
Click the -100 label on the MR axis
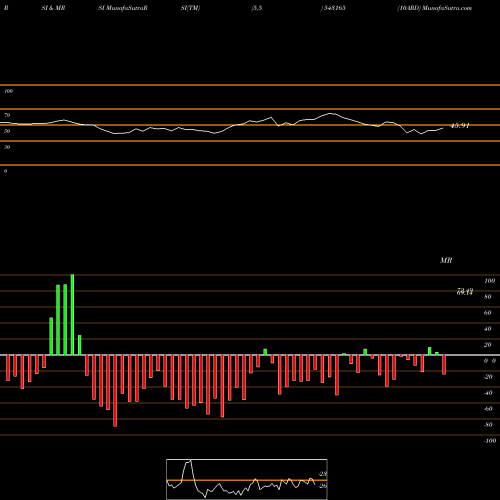(490, 441)
